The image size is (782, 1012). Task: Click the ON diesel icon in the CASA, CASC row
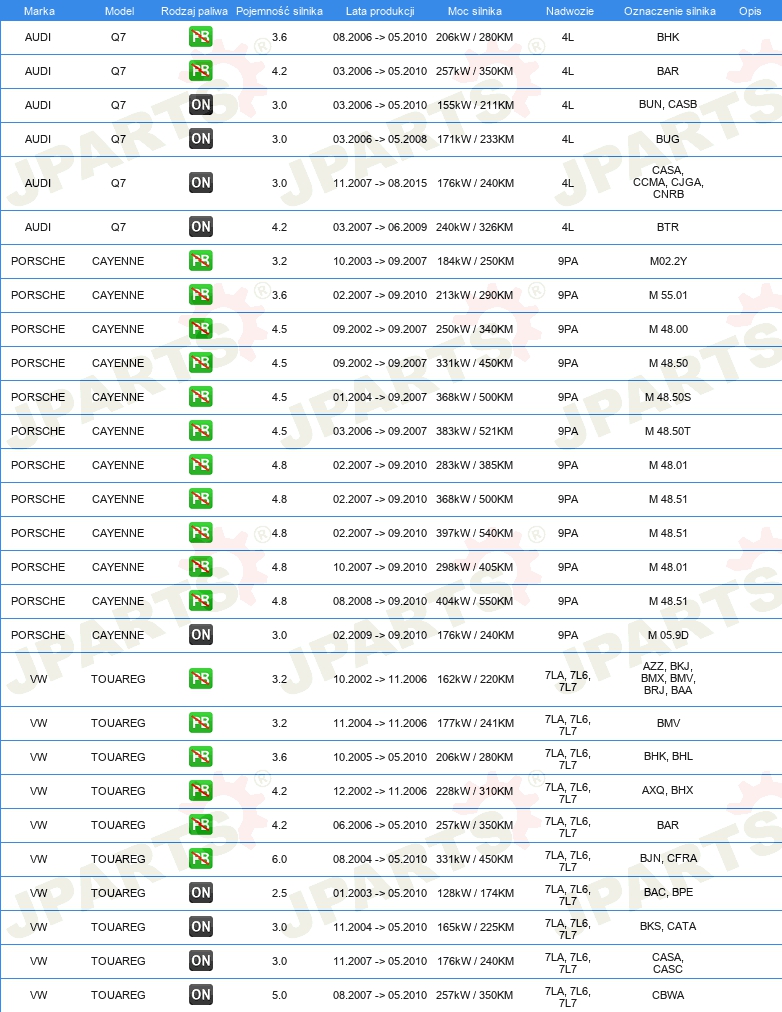tap(201, 960)
